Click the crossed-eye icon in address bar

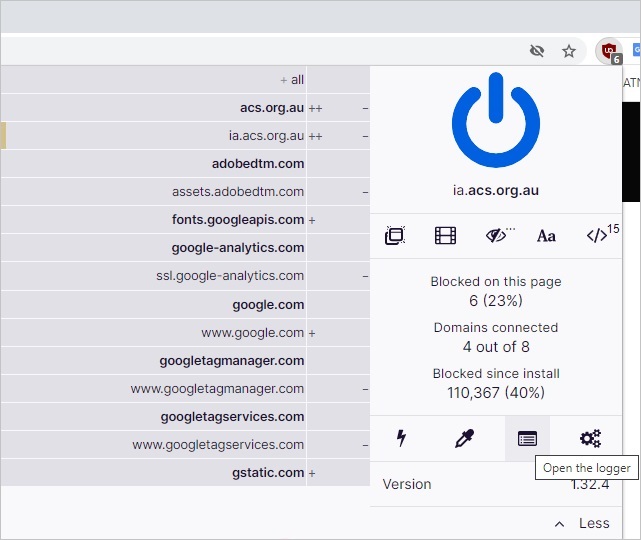tap(537, 51)
